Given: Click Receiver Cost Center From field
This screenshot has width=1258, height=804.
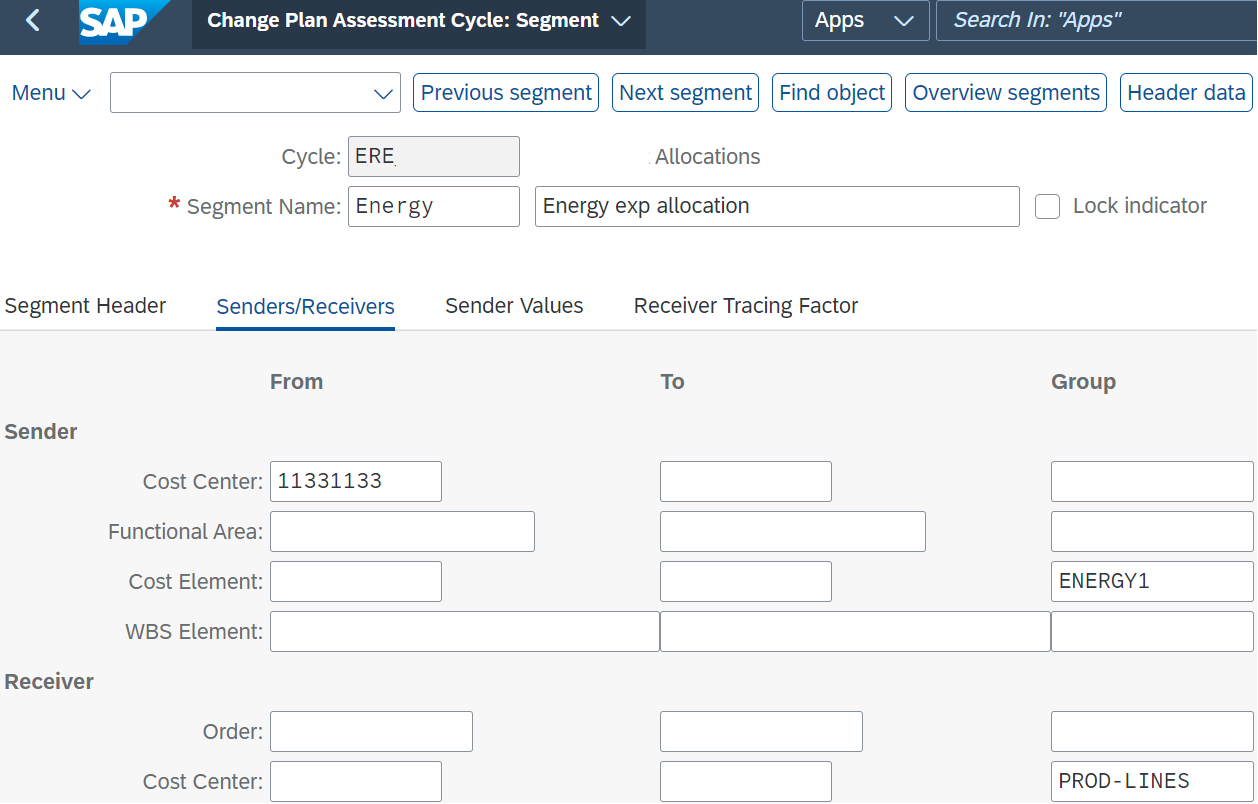Looking at the screenshot, I should [x=356, y=781].
